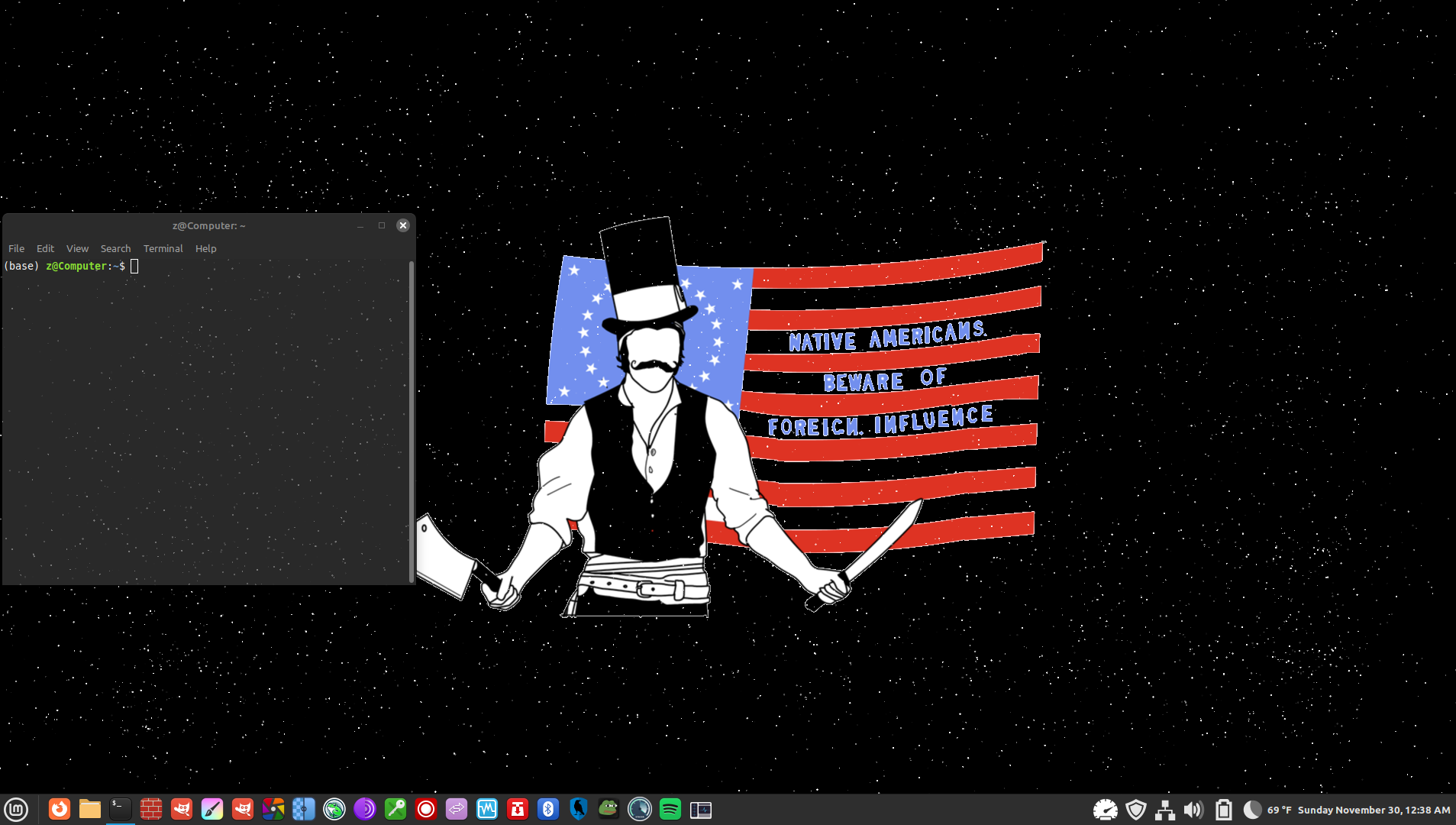Click the volume speaker tray icon
This screenshot has width=1456, height=825.
tap(1193, 810)
